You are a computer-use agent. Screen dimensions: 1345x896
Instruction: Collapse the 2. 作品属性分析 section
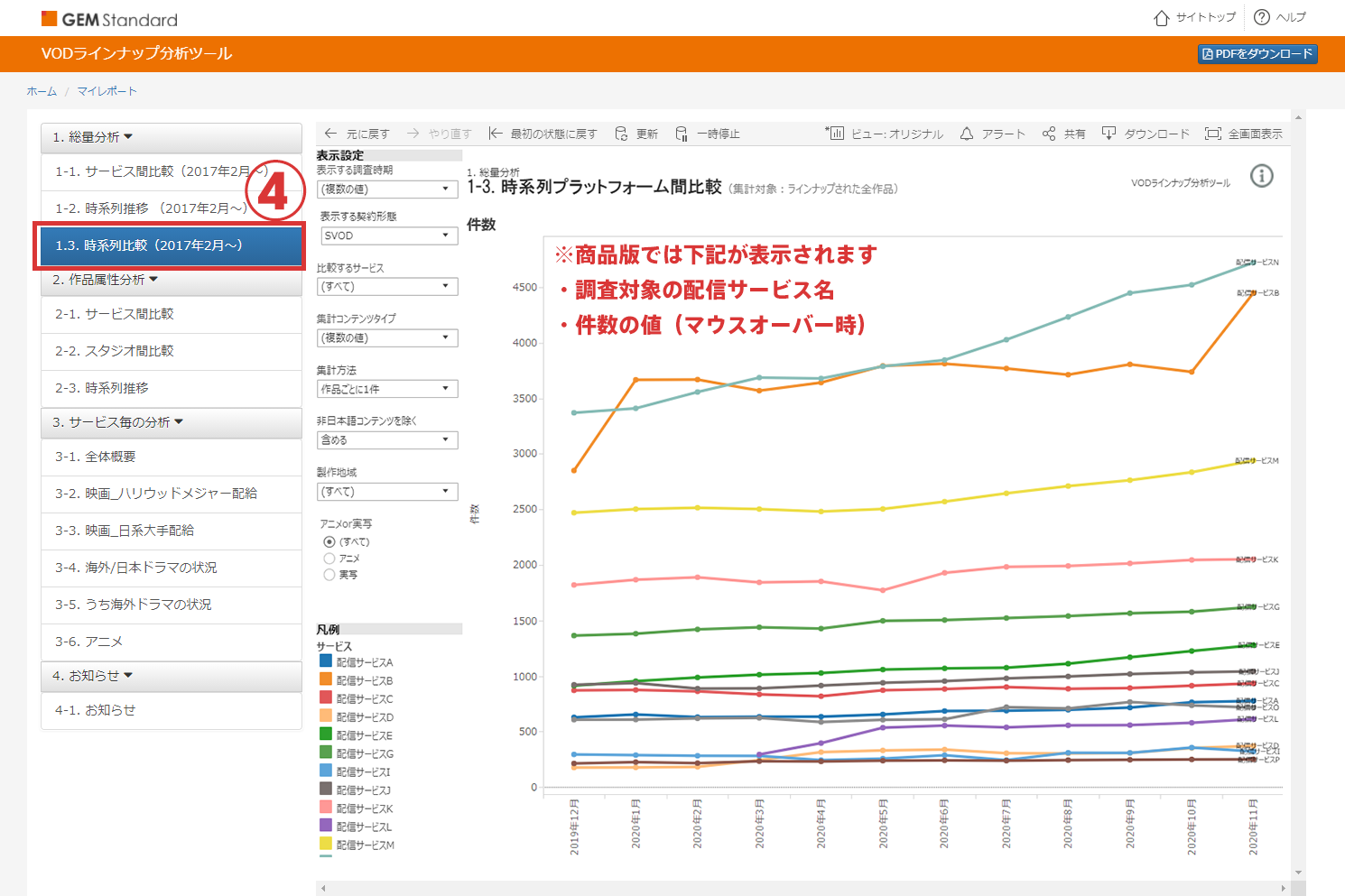click(x=172, y=280)
